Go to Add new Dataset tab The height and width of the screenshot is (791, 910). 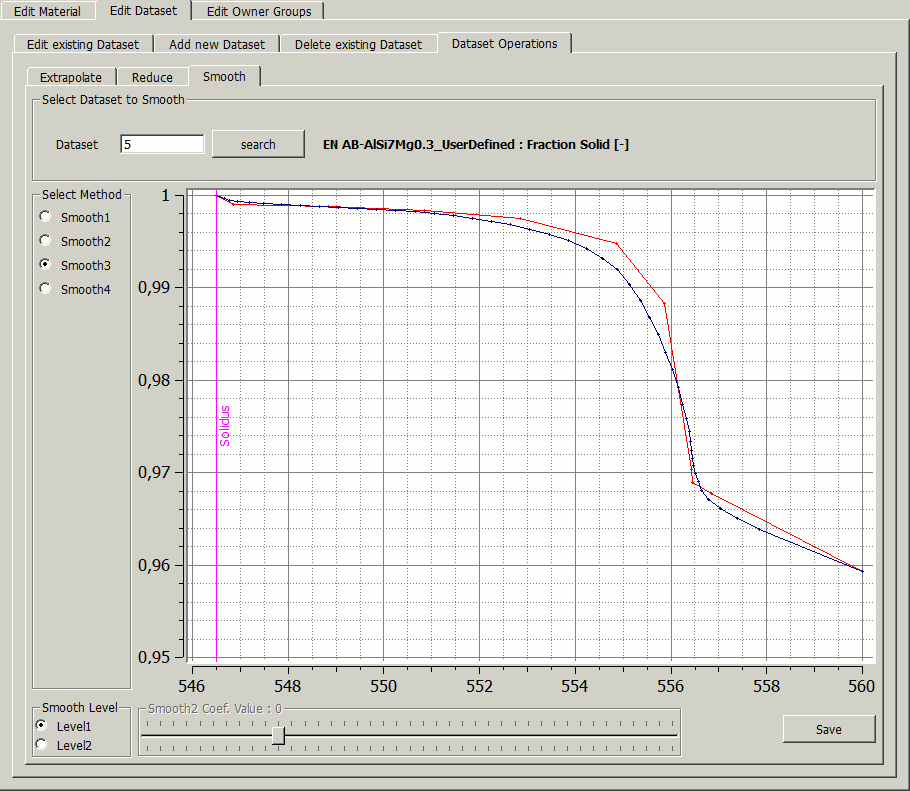click(217, 44)
